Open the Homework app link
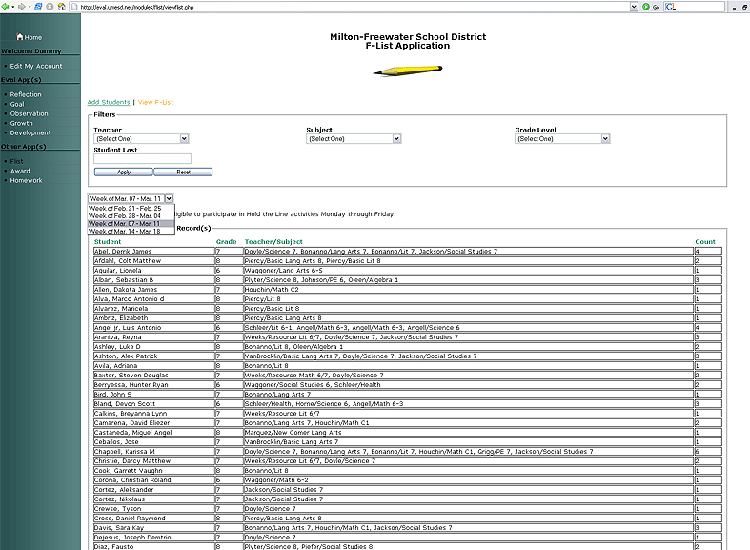This screenshot has width=750, height=550. (26, 180)
